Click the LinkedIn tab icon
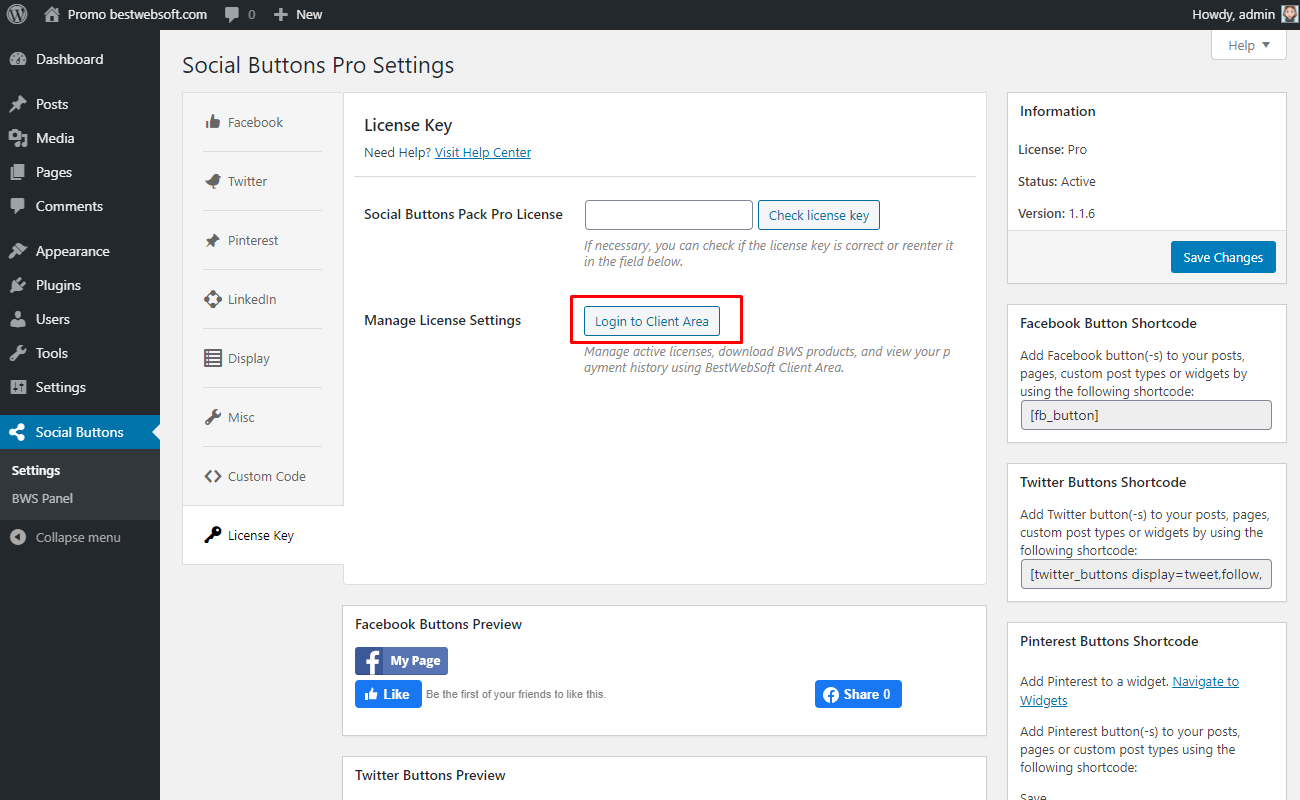Viewport: 1300px width, 800px height. (213, 299)
